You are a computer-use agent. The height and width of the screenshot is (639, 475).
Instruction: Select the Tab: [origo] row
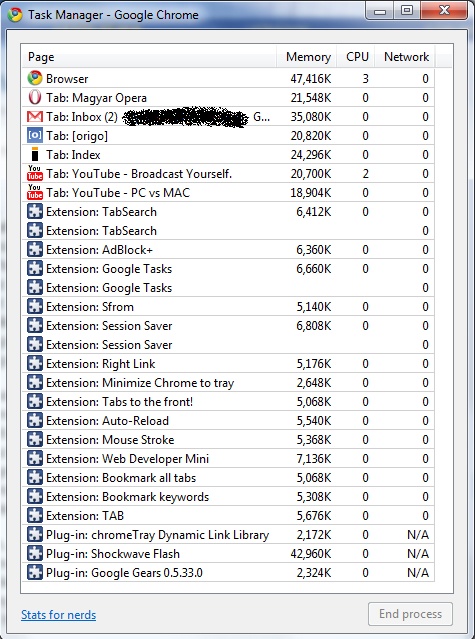(228, 135)
